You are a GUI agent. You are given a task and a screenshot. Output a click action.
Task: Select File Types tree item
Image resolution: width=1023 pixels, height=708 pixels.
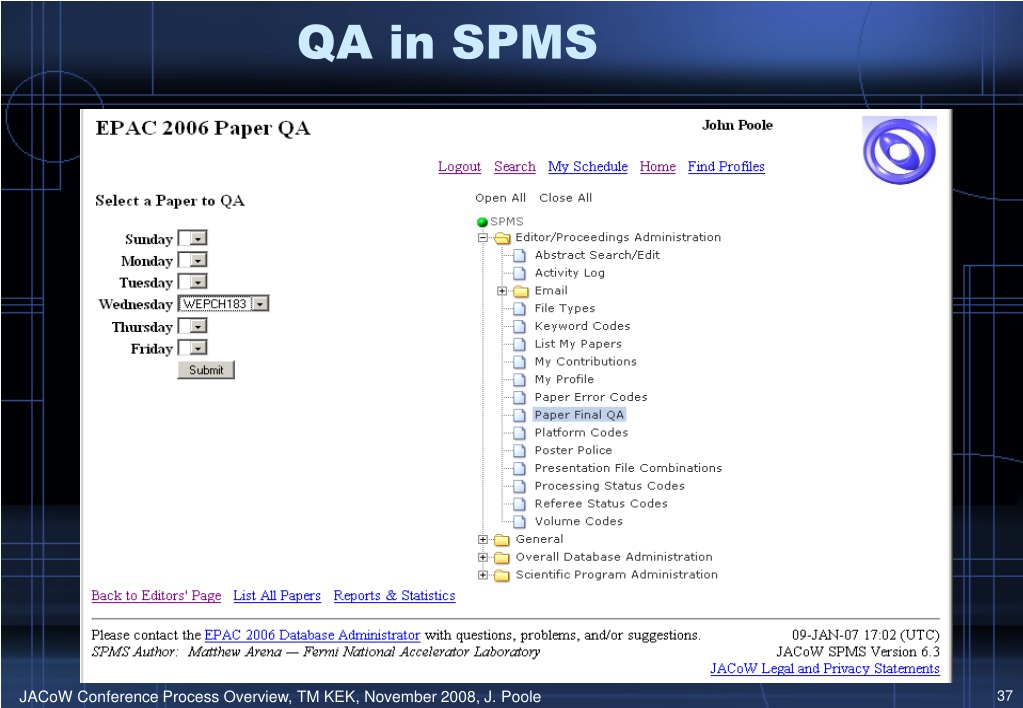tap(565, 309)
